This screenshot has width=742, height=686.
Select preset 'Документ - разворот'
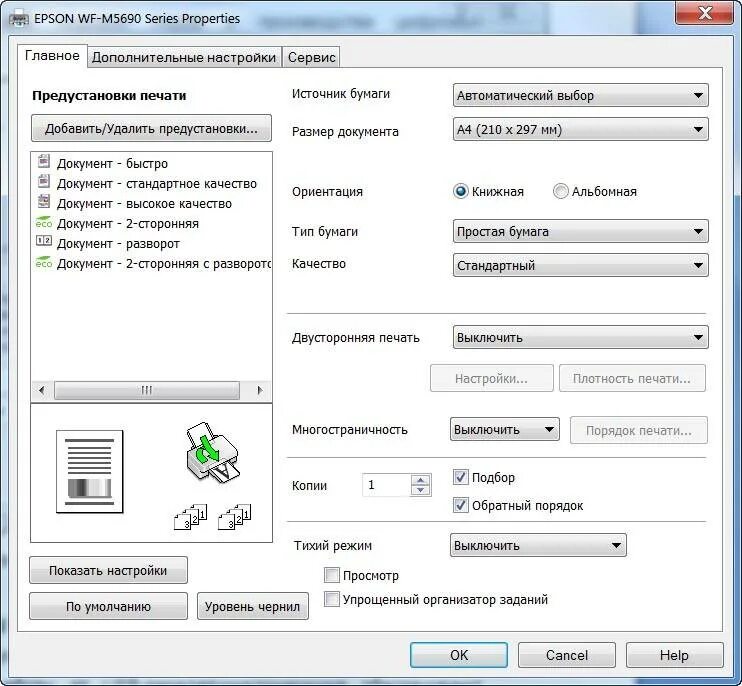118,244
